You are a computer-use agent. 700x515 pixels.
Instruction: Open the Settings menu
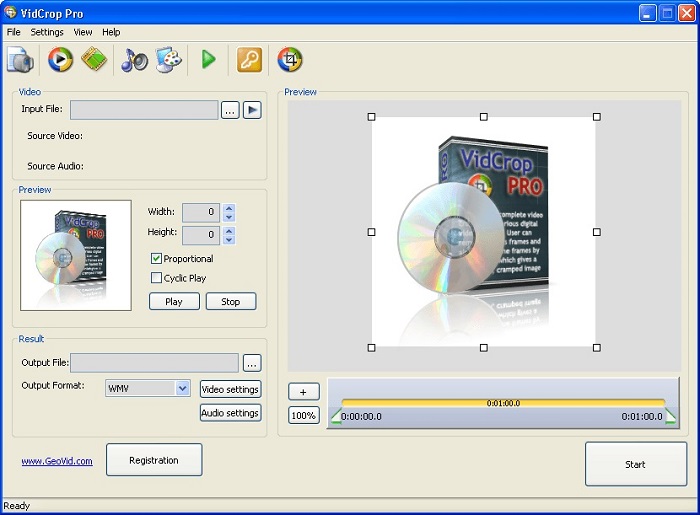coord(46,32)
